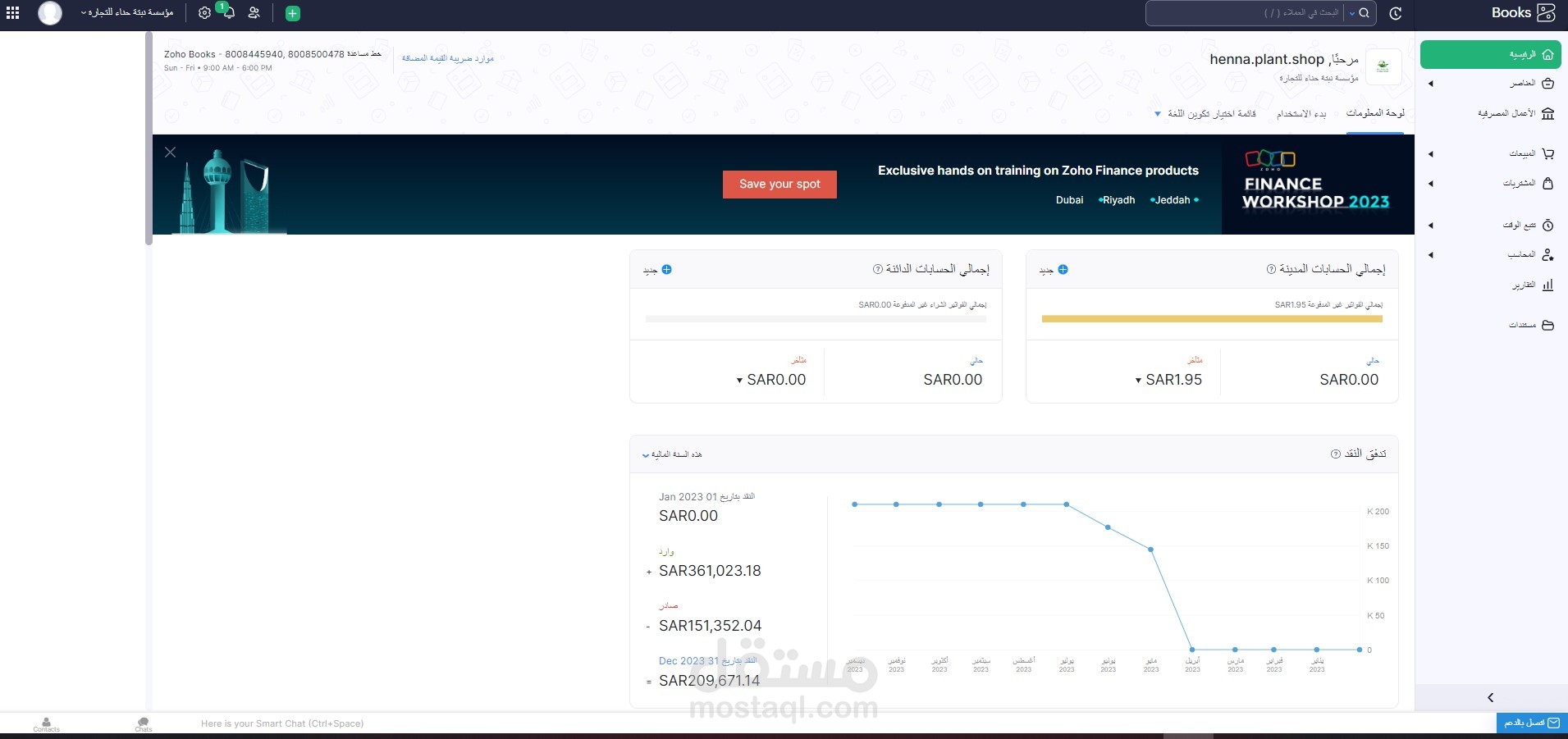Click outgoing amount SAR151,352.04
This screenshot has height=739, width=1568.
(x=710, y=626)
